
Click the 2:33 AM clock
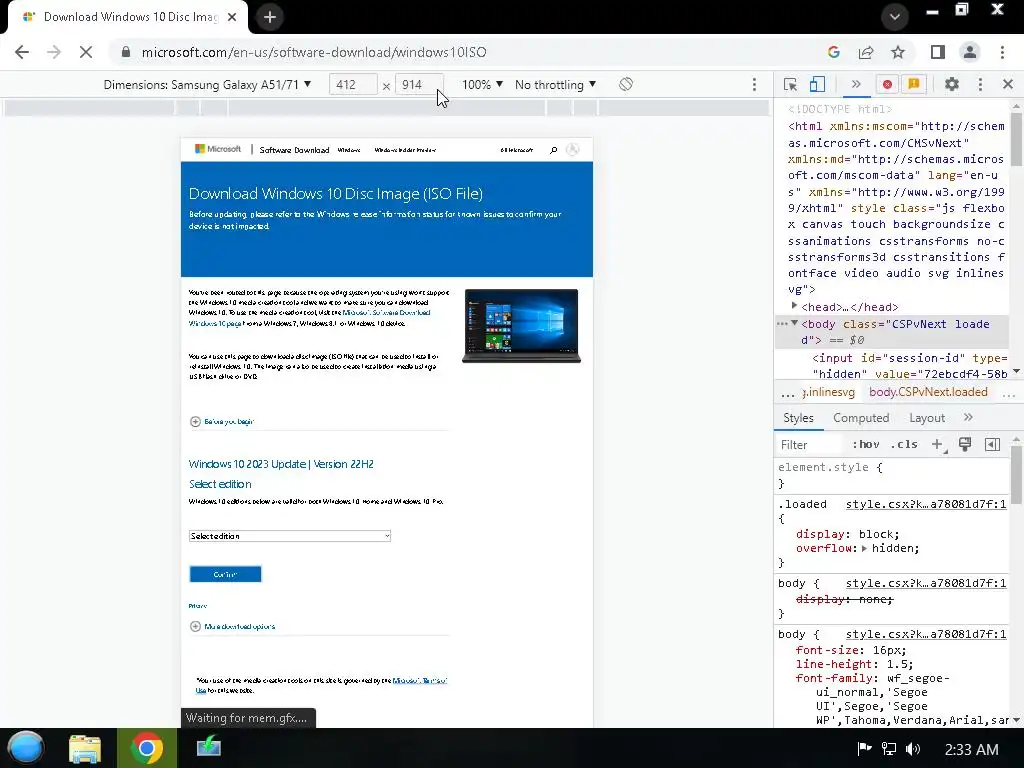(x=971, y=749)
